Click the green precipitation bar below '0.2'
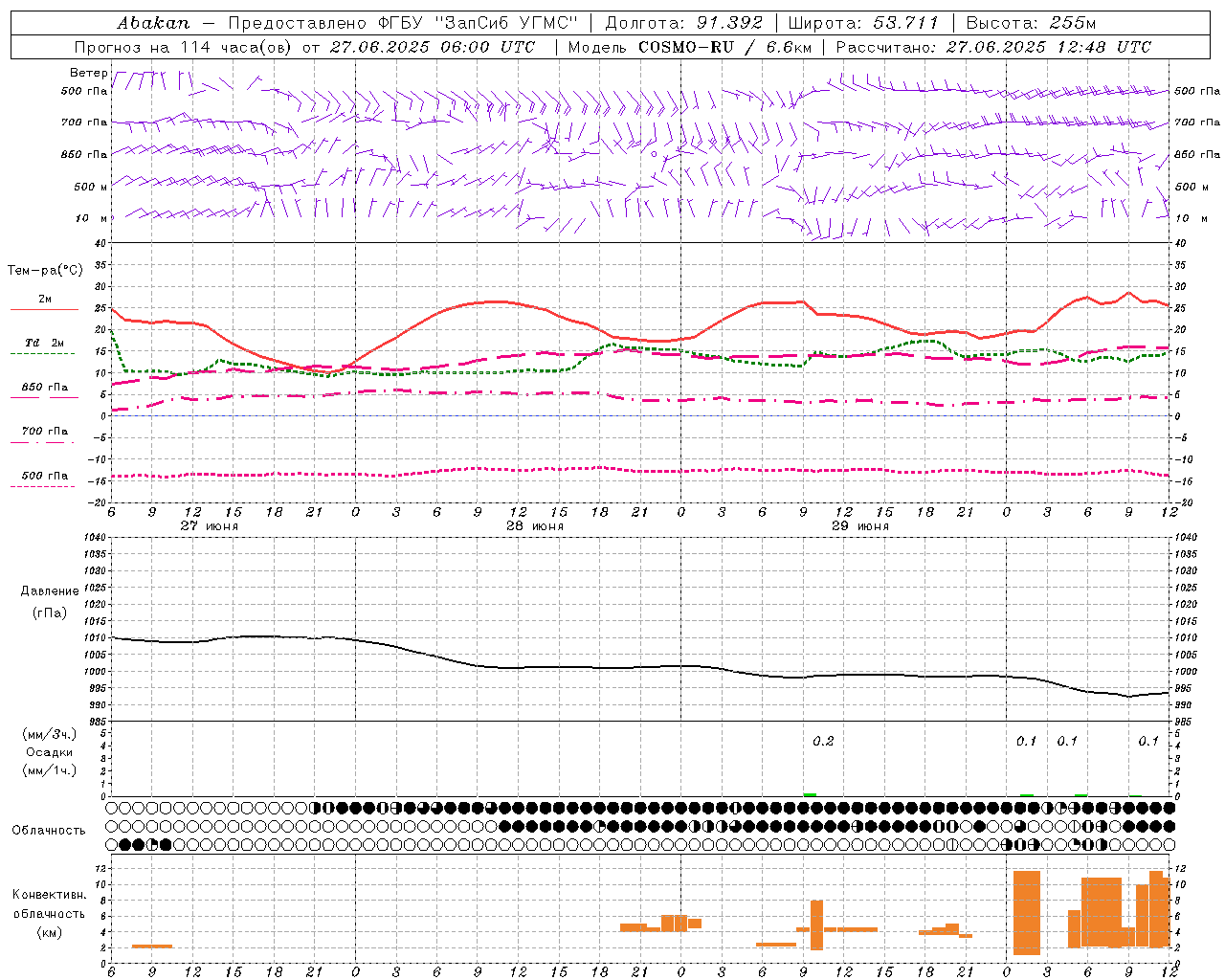This screenshot has height=980, width=1225. click(810, 794)
